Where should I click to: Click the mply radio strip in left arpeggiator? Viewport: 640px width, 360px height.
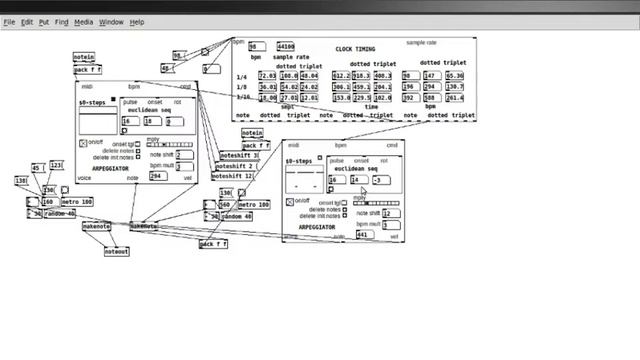[x=169, y=144]
